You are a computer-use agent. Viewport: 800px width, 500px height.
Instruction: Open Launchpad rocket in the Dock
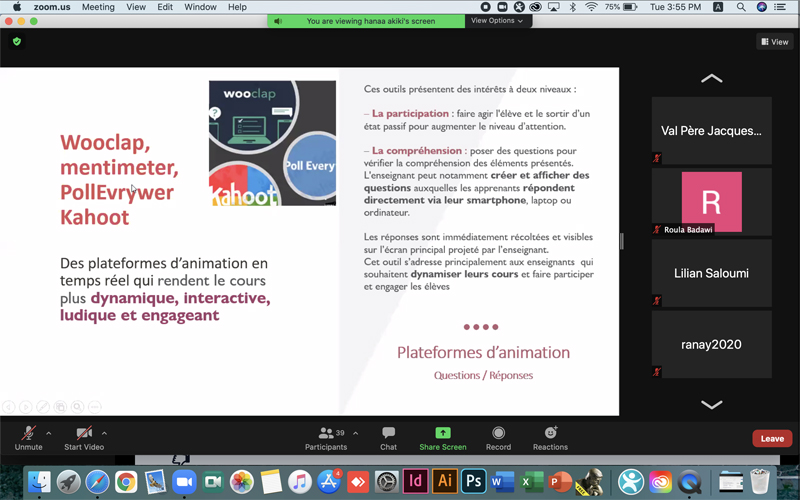tap(68, 481)
